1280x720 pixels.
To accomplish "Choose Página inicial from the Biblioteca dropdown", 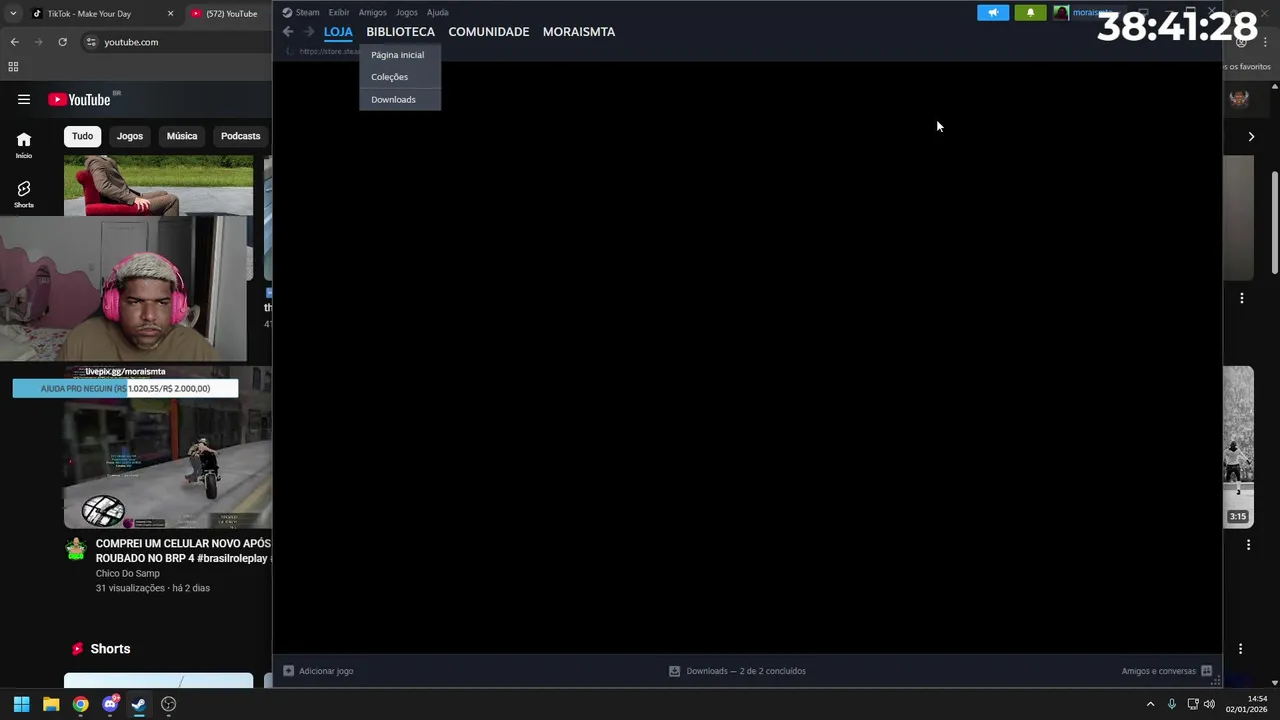I will [x=398, y=55].
